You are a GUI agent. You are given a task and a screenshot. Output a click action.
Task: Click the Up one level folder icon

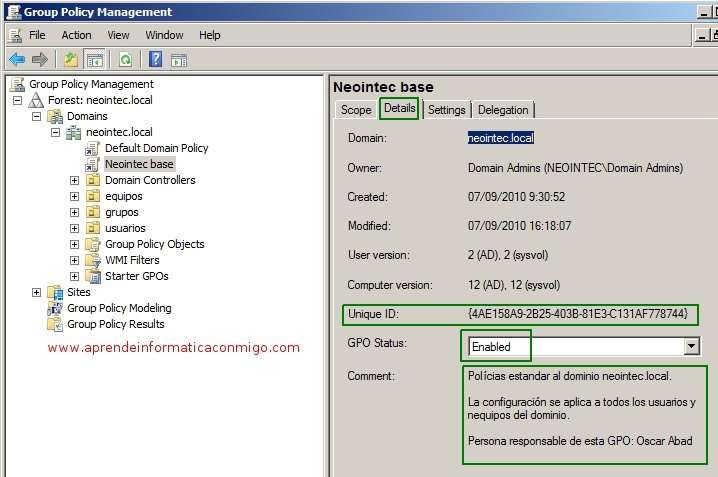click(x=71, y=60)
